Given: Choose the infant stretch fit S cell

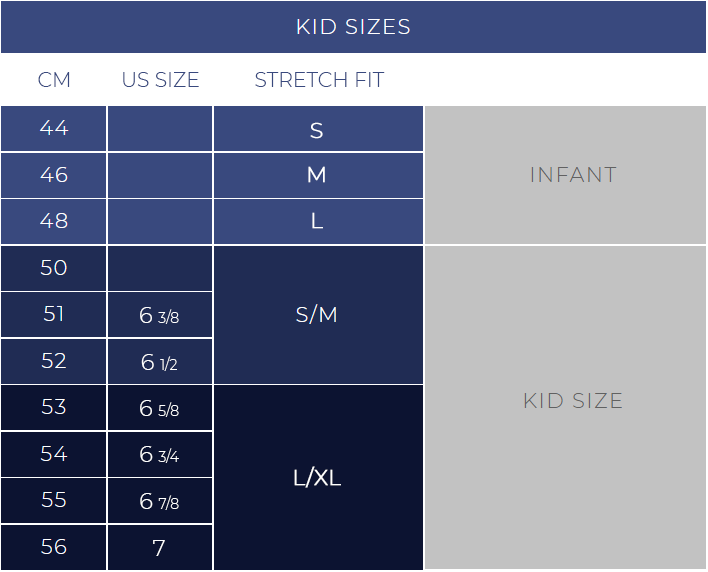Looking at the screenshot, I should (318, 129).
